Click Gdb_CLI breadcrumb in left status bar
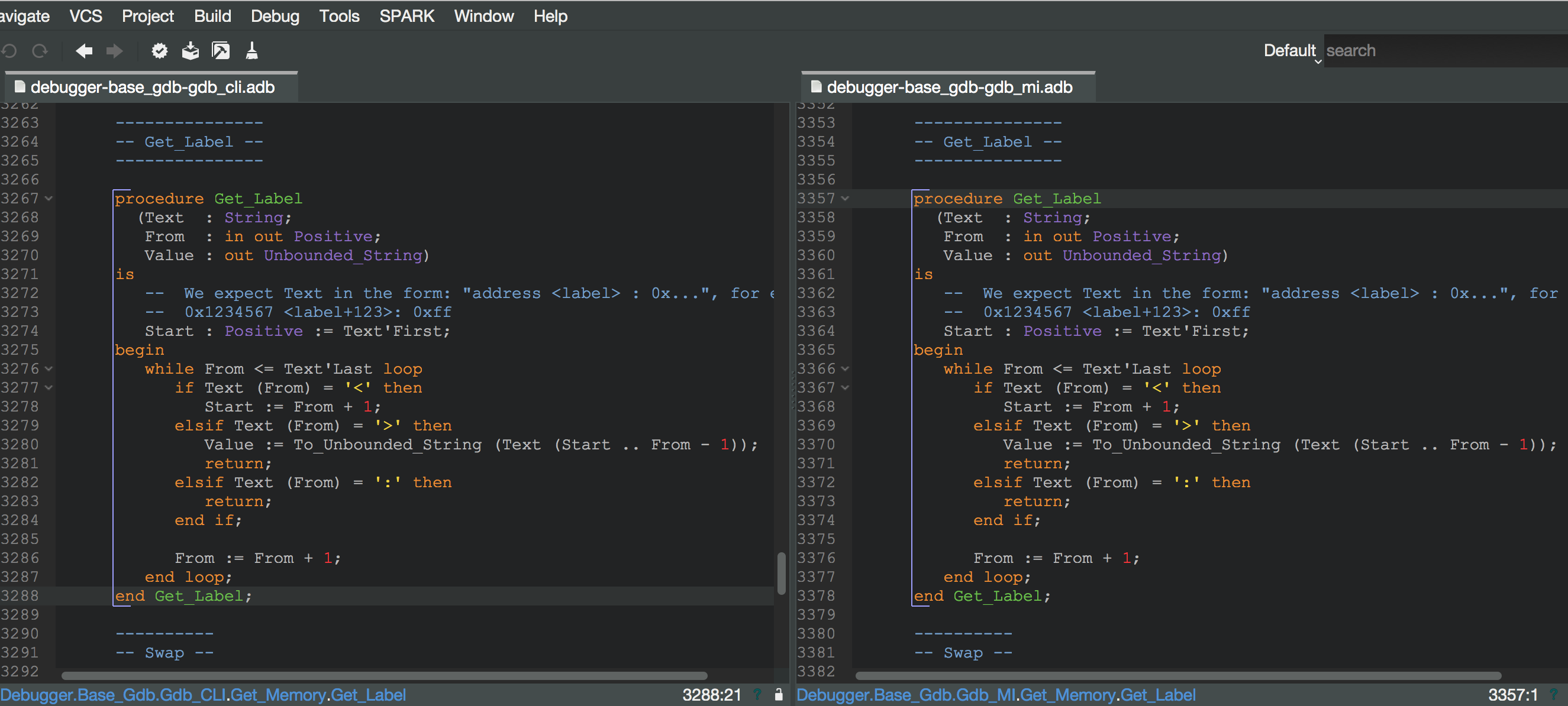The width and height of the screenshot is (1568, 706). click(193, 694)
